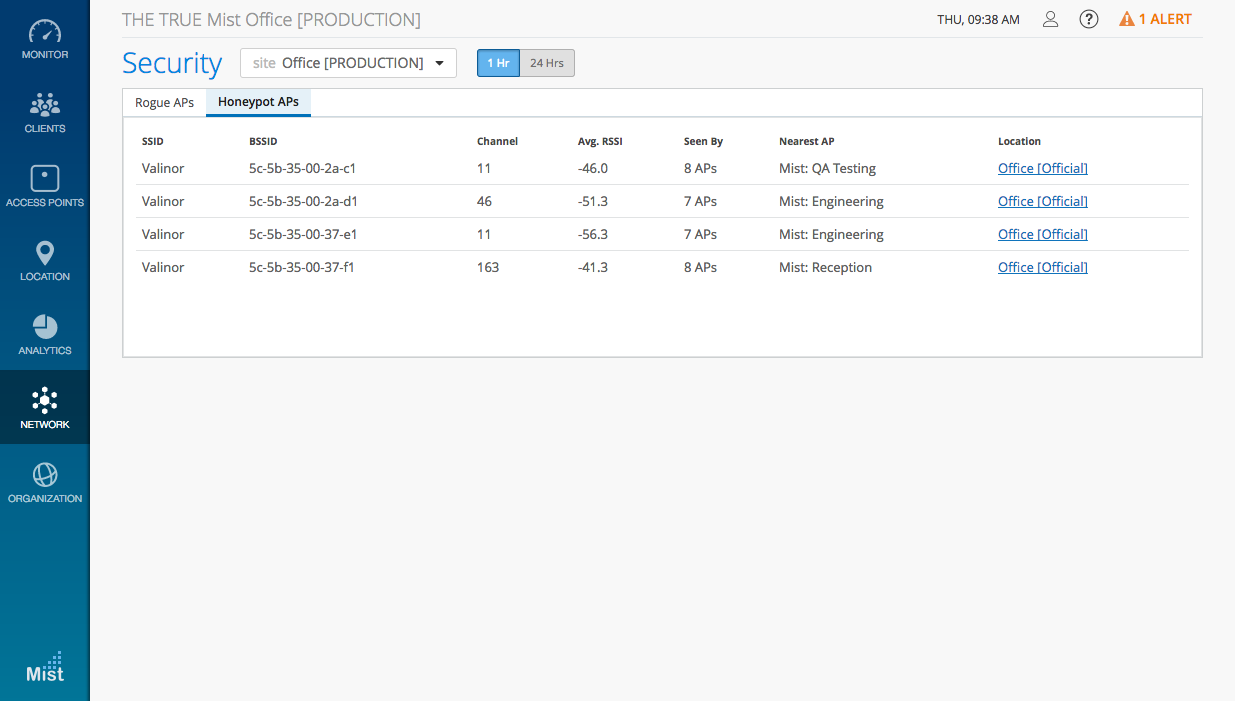Switch to the Rogue APs tab
The image size is (1235, 701).
click(164, 102)
